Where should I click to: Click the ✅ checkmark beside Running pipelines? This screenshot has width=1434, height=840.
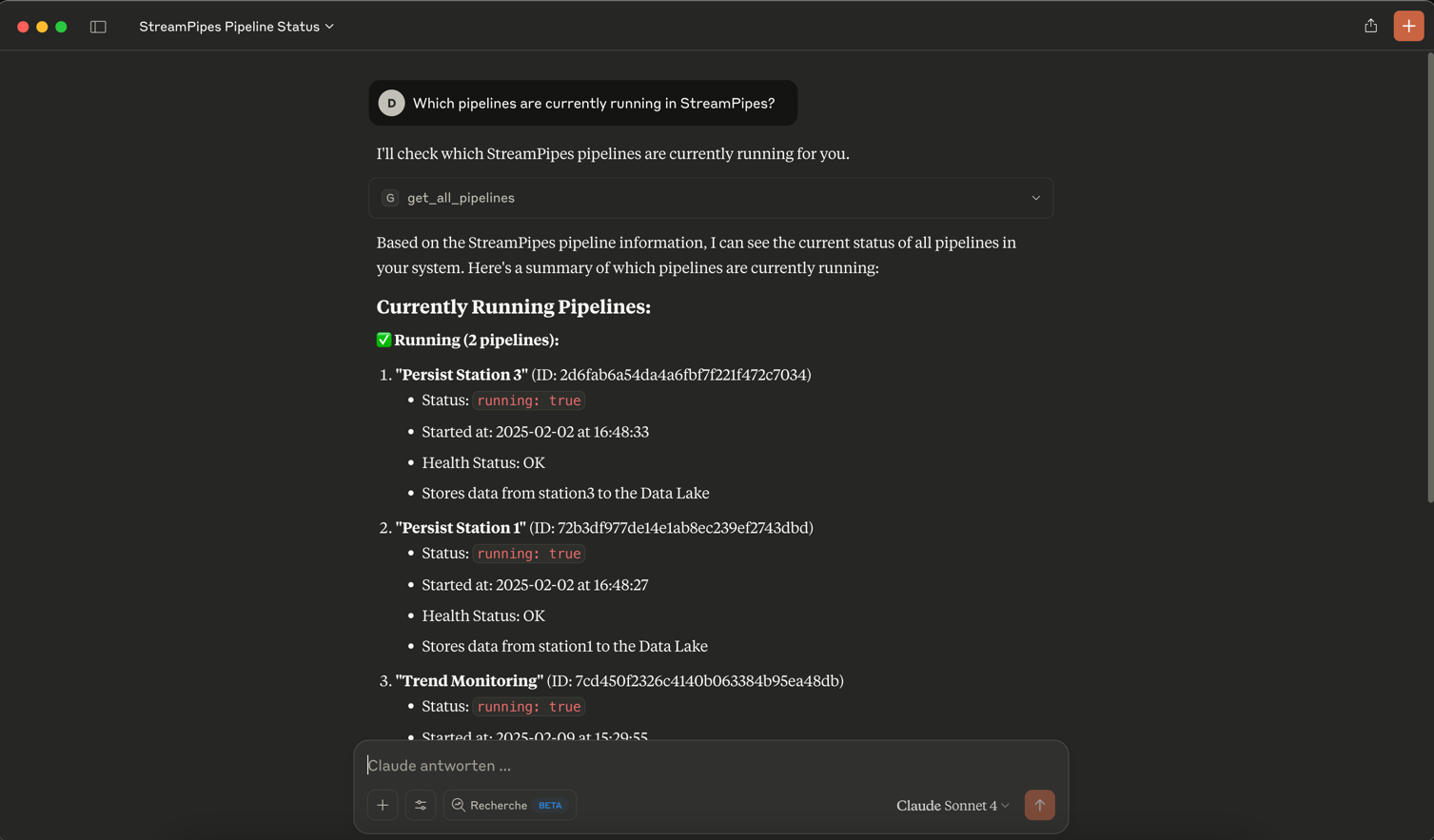(x=383, y=340)
